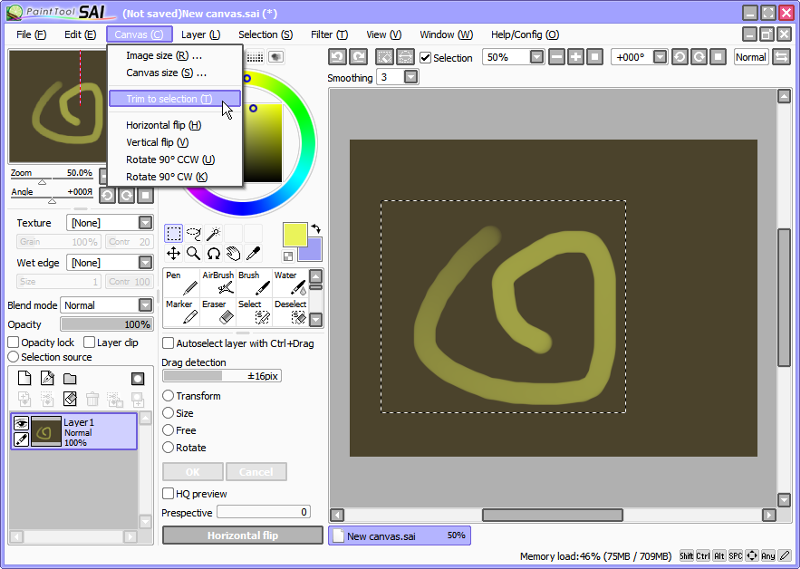Choose the Brush tool
Screen dimensions: 800x569
254,283
